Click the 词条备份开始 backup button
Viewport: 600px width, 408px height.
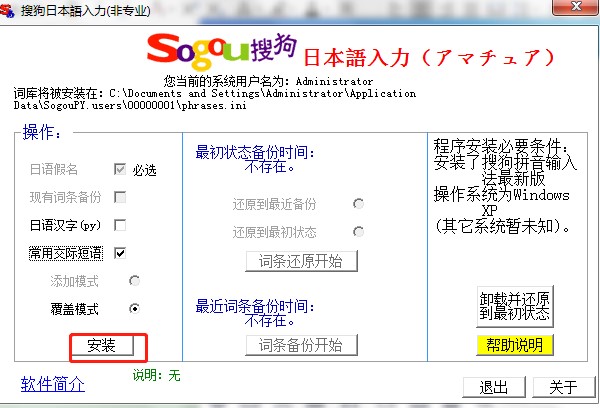[x=300, y=345]
